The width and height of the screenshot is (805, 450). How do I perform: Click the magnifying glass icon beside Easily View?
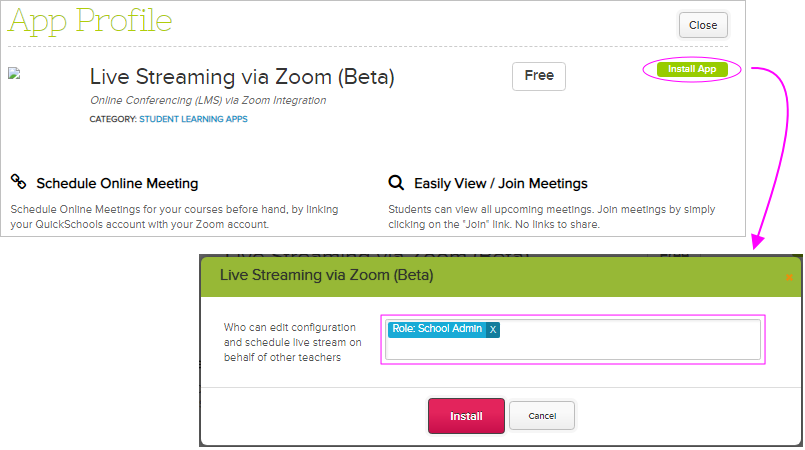[x=396, y=183]
